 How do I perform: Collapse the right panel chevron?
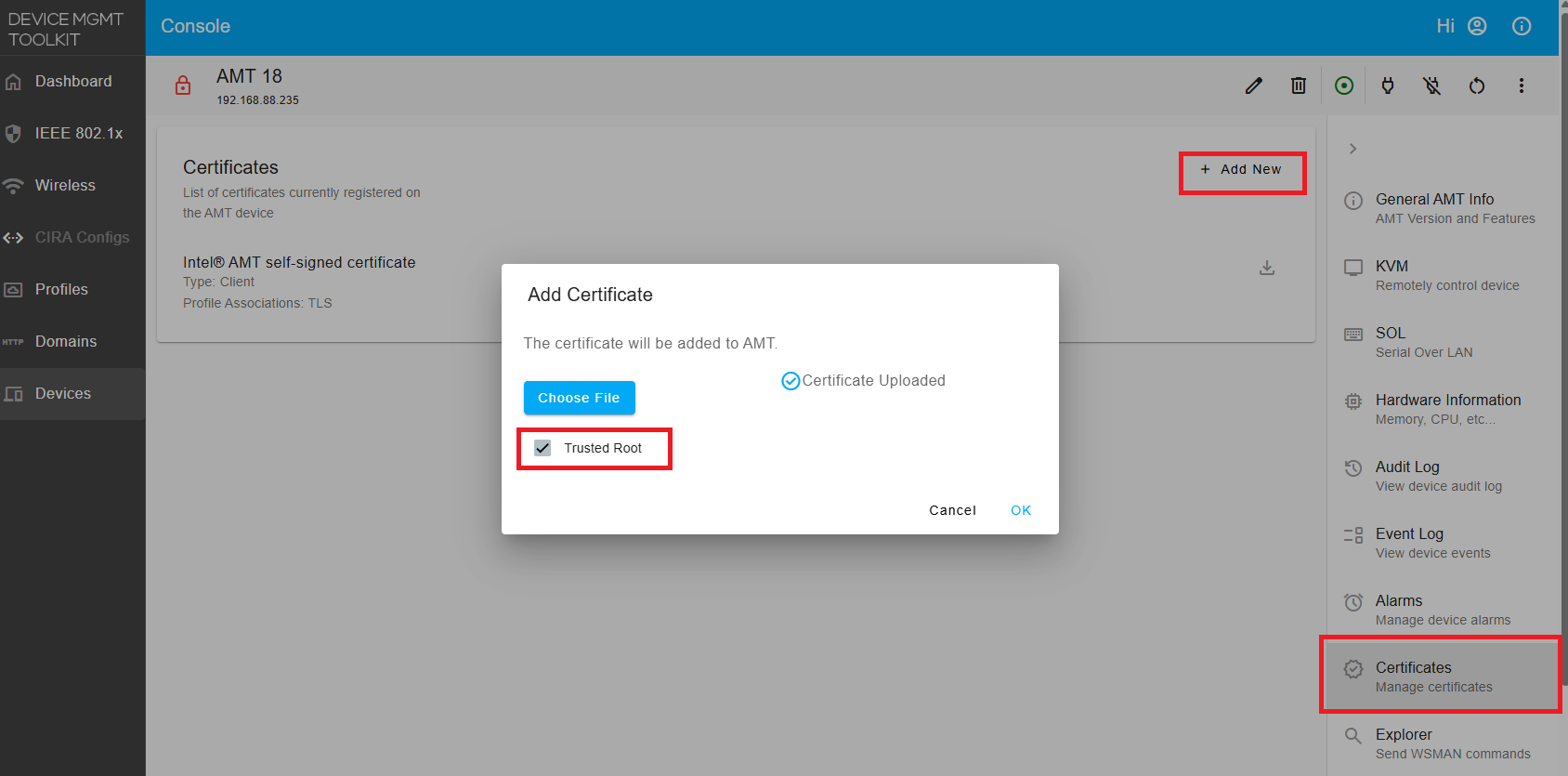[1352, 149]
